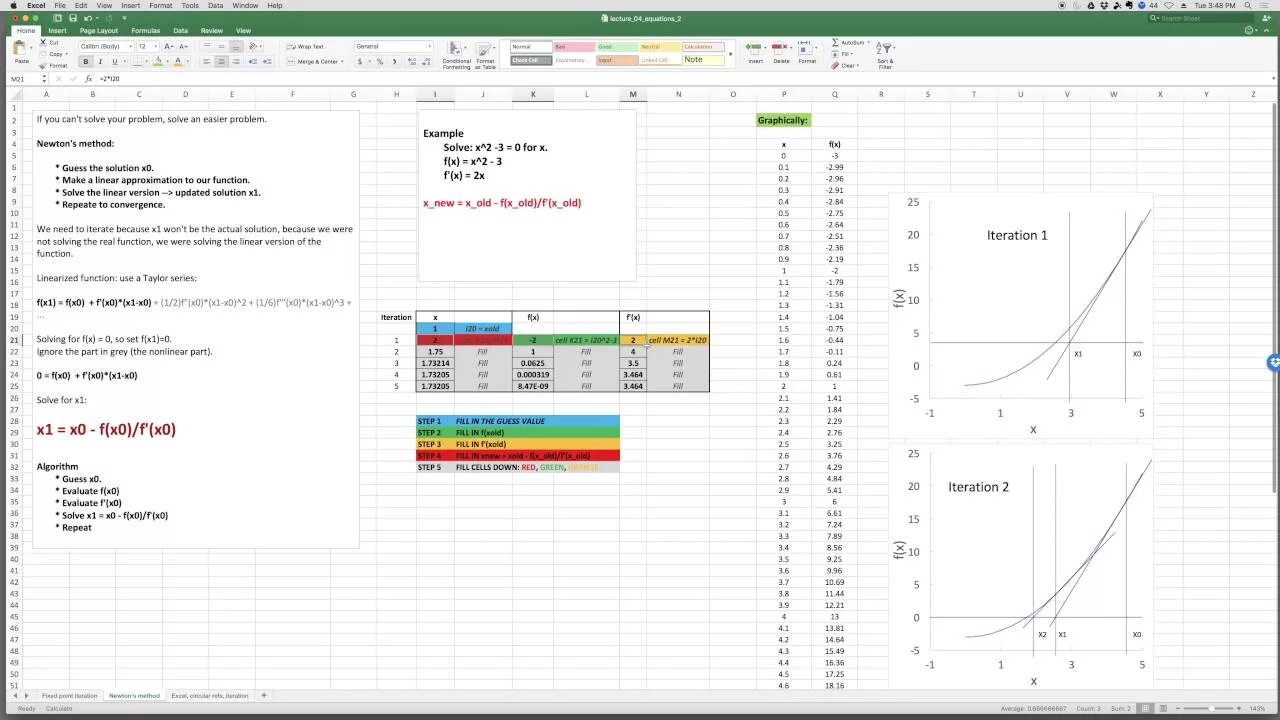Toggle Underline formatting

tap(113, 62)
